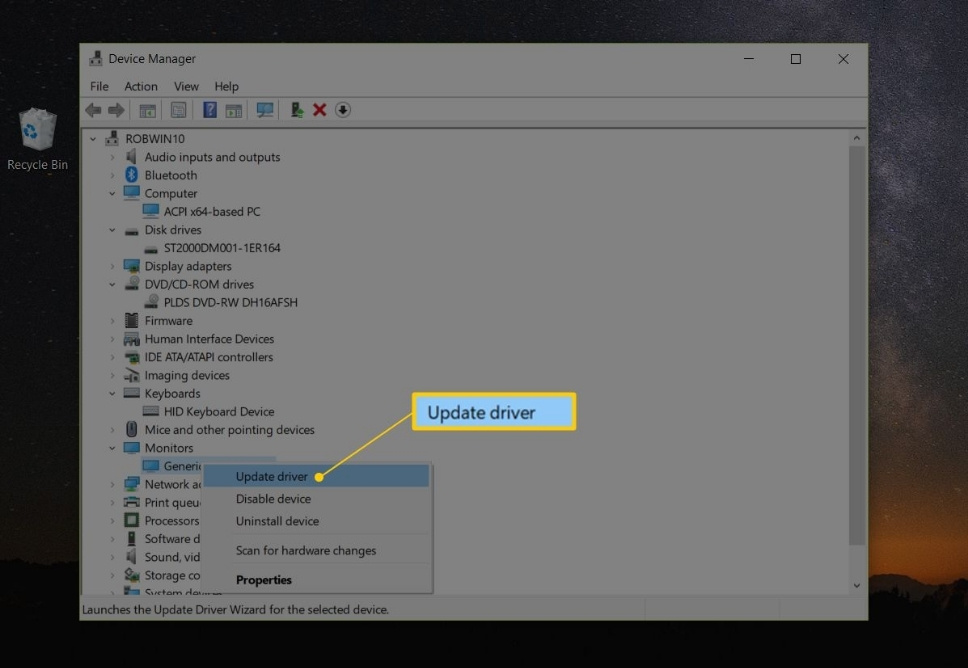
Task: Click the black down-arrow circle toolbar icon
Action: (x=343, y=110)
